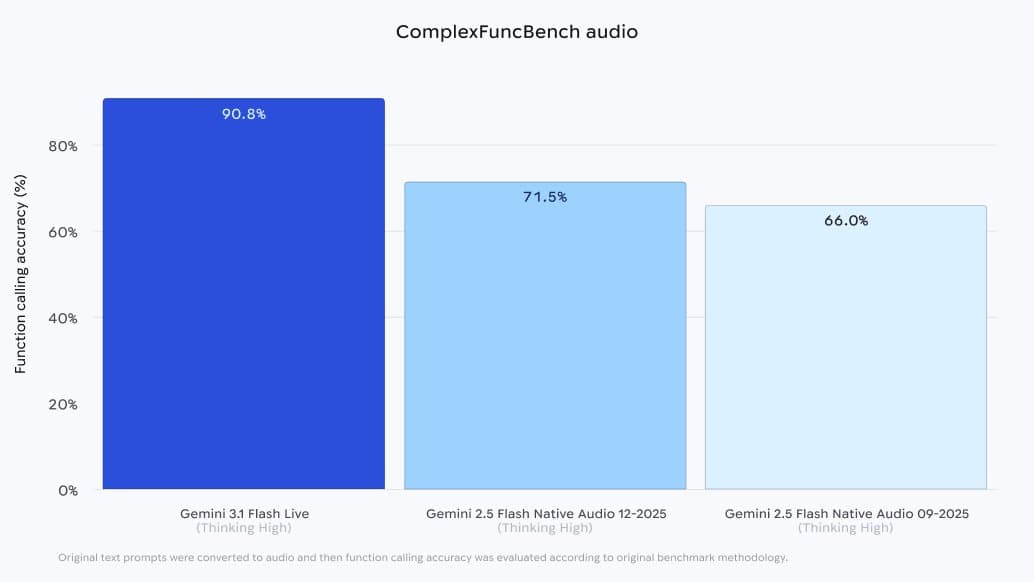Select the 20% y-axis tick label
Screen dimensions: 1034x582
(63, 404)
